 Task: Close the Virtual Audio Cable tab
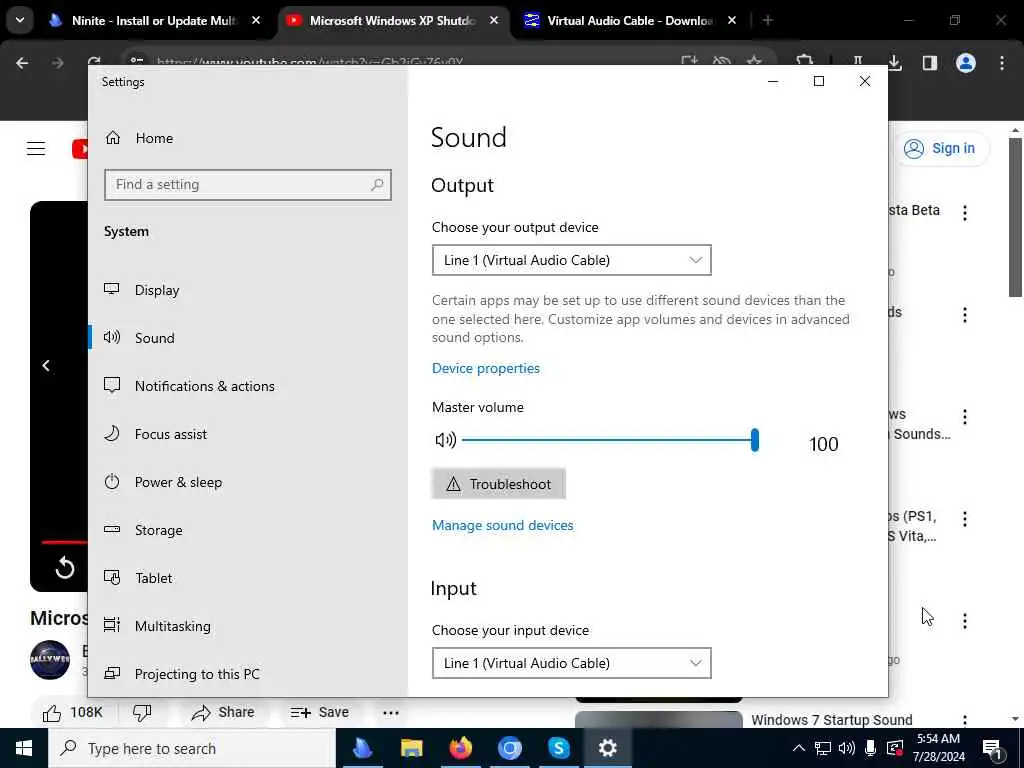point(732,20)
